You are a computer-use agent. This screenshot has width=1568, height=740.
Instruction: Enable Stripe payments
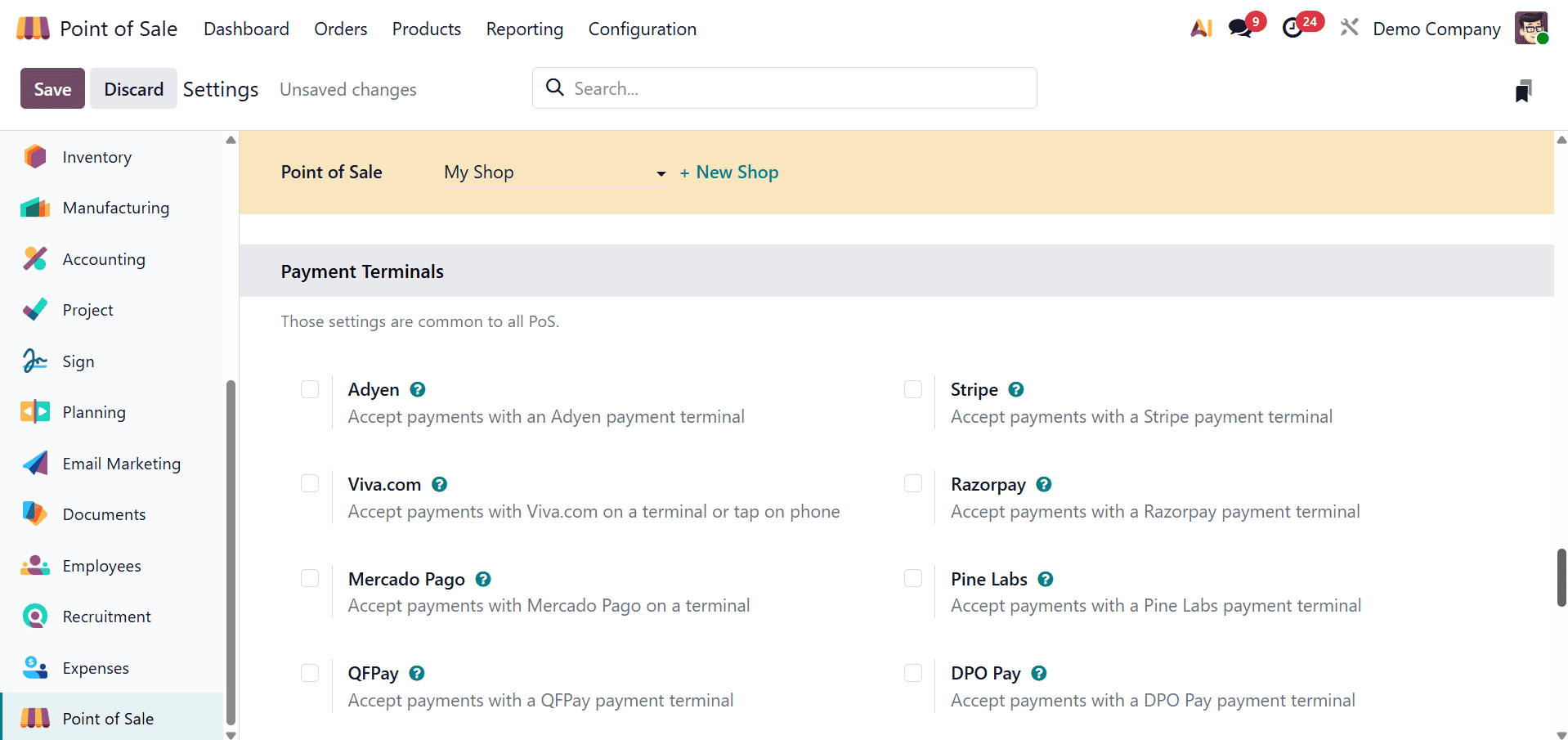(912, 389)
